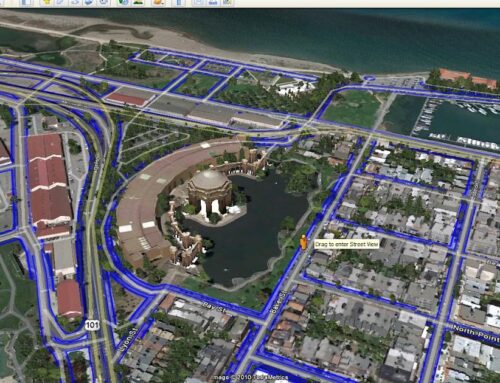
Task: Click the orange Street View pegman icon
Action: (x=303, y=242)
